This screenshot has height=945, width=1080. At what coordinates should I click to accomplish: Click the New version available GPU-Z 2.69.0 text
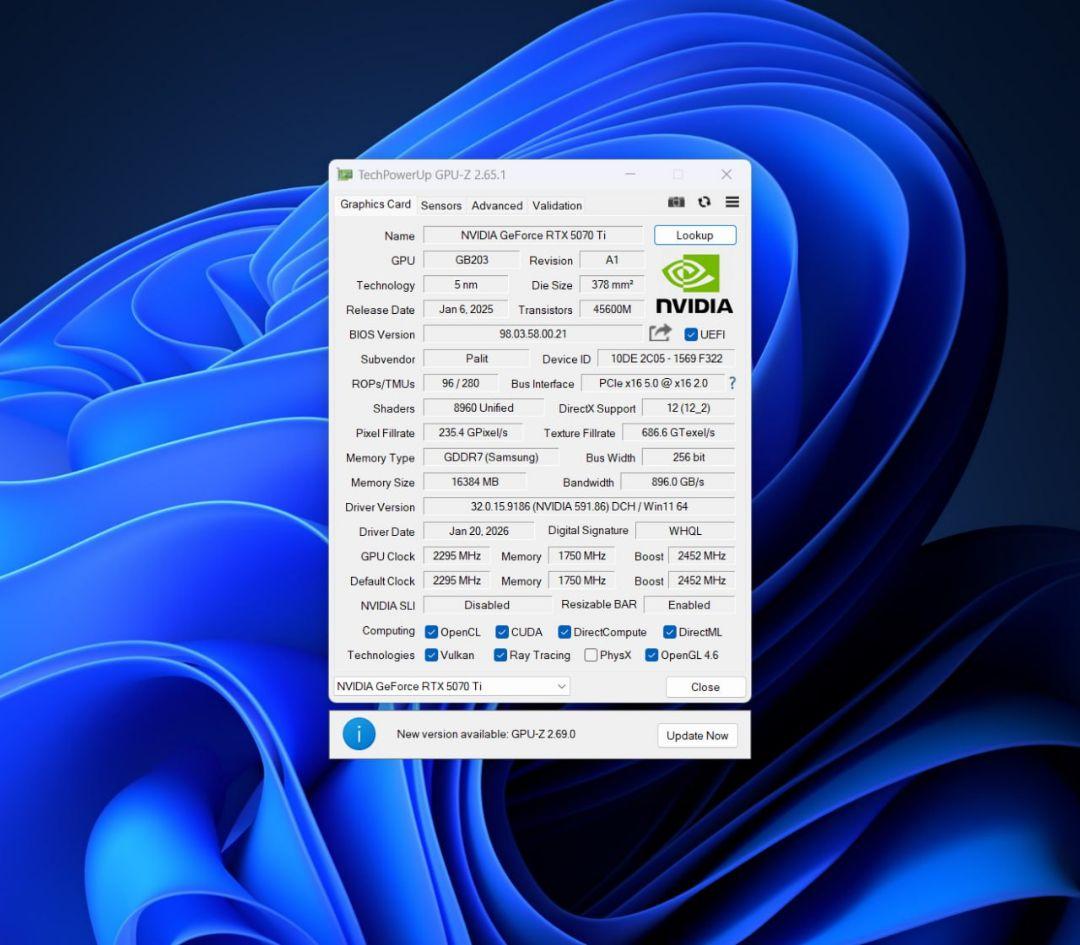pos(486,734)
